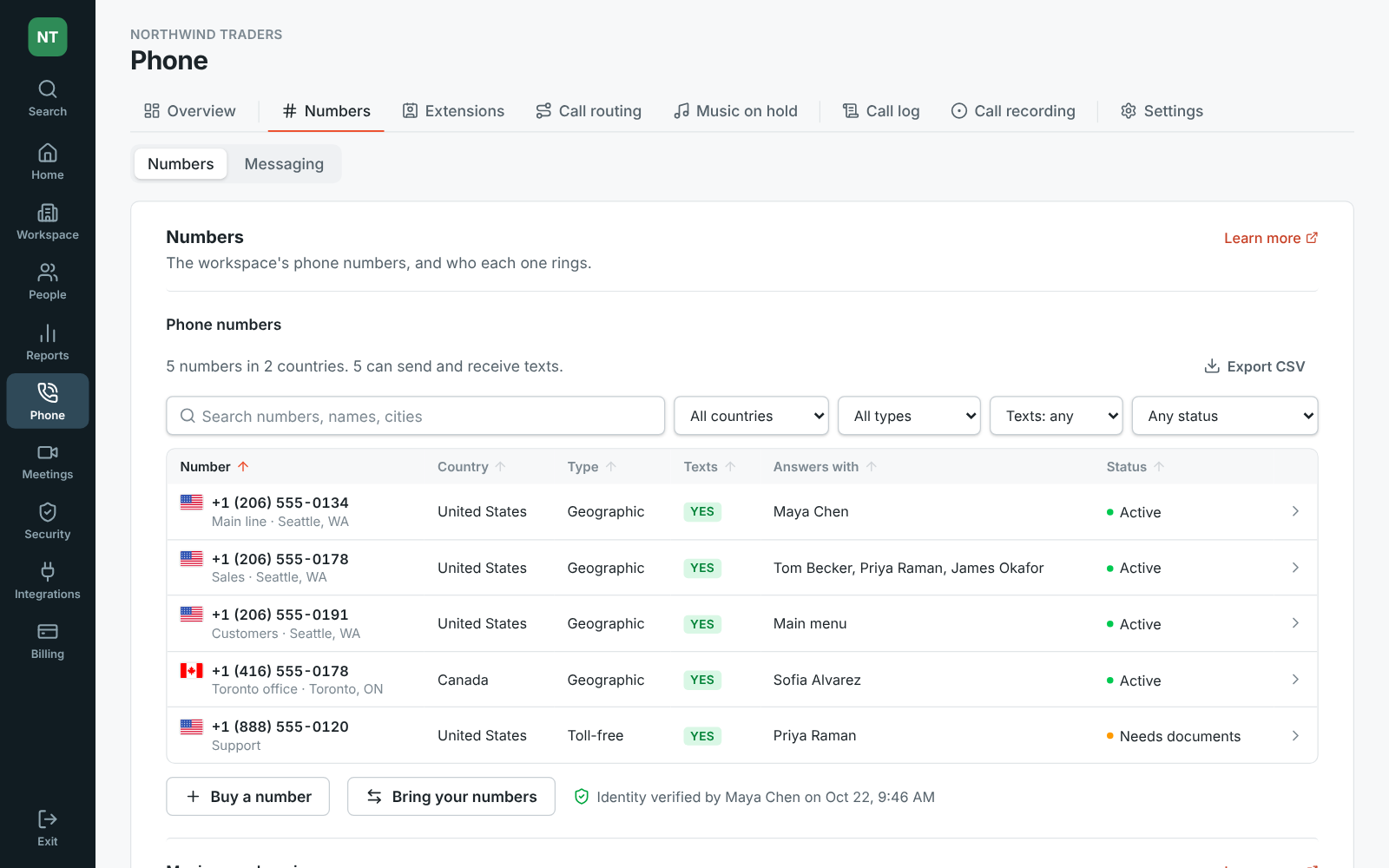Open Reports in the sidebar
This screenshot has height=868, width=1389.
point(47,343)
